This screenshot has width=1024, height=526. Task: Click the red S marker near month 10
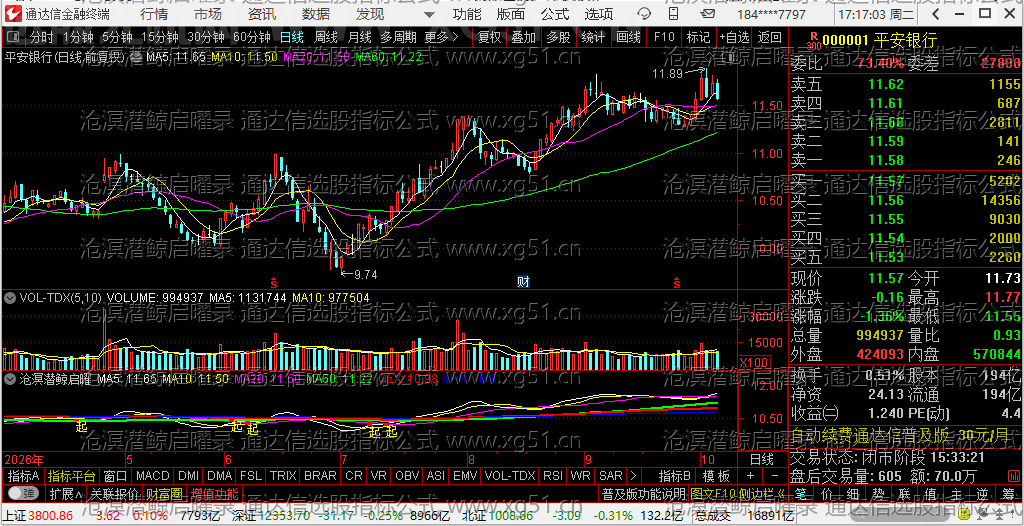click(x=677, y=283)
